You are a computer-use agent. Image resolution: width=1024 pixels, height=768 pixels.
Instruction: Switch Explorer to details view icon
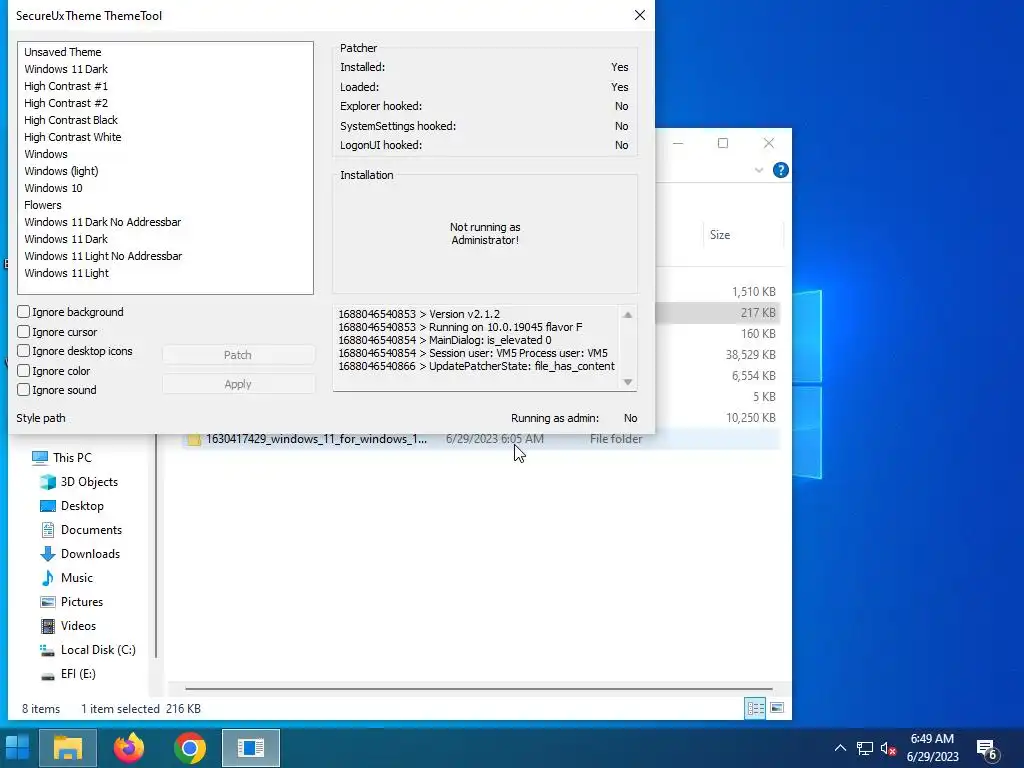pos(756,708)
